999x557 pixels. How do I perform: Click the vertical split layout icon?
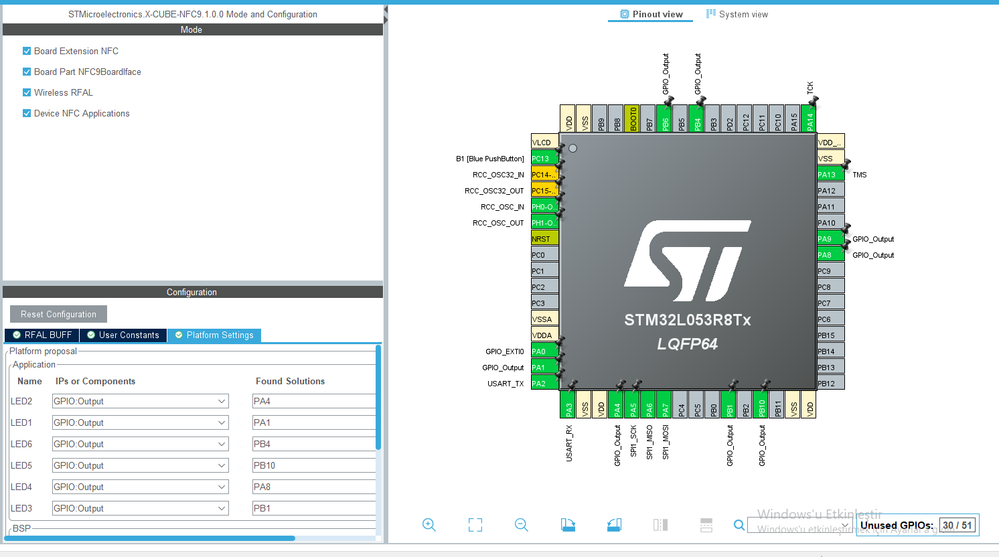[x=661, y=524]
